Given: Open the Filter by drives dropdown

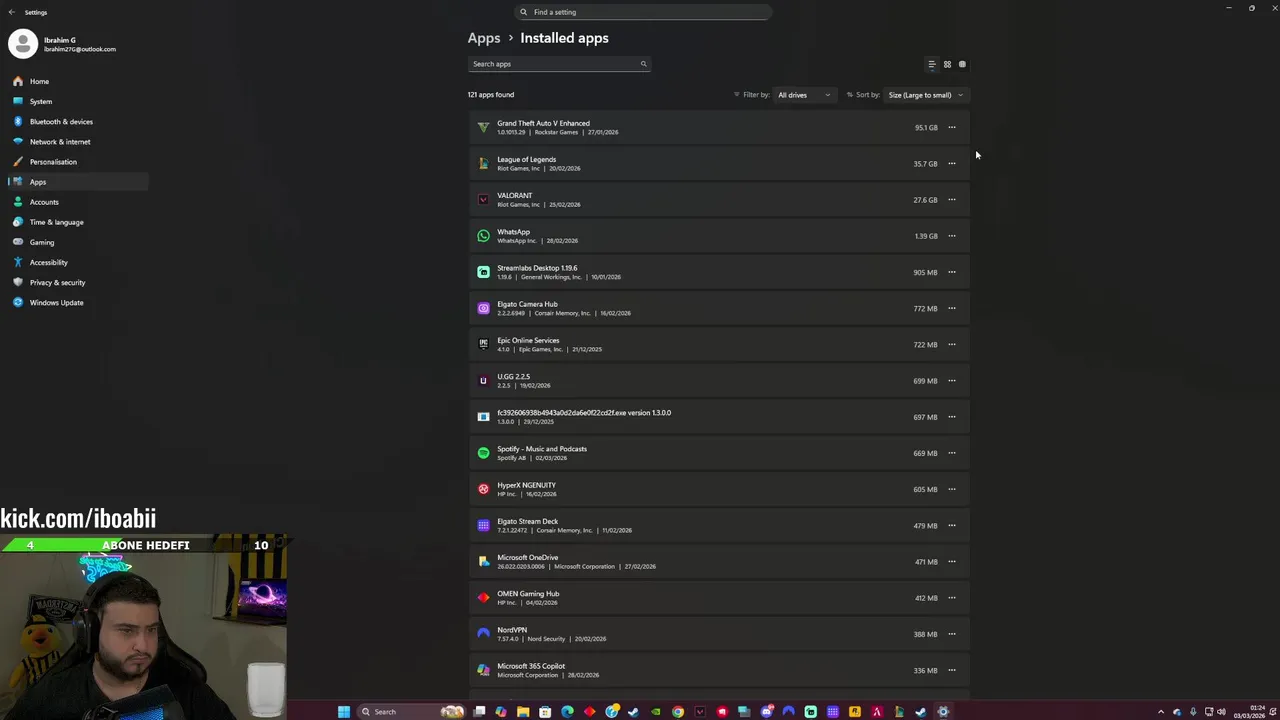Looking at the screenshot, I should 804,95.
